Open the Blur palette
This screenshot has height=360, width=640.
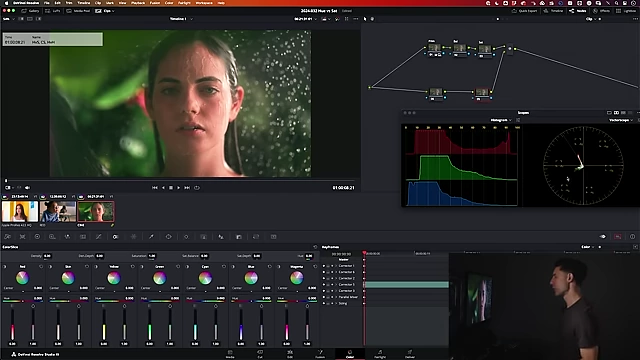click(x=221, y=237)
